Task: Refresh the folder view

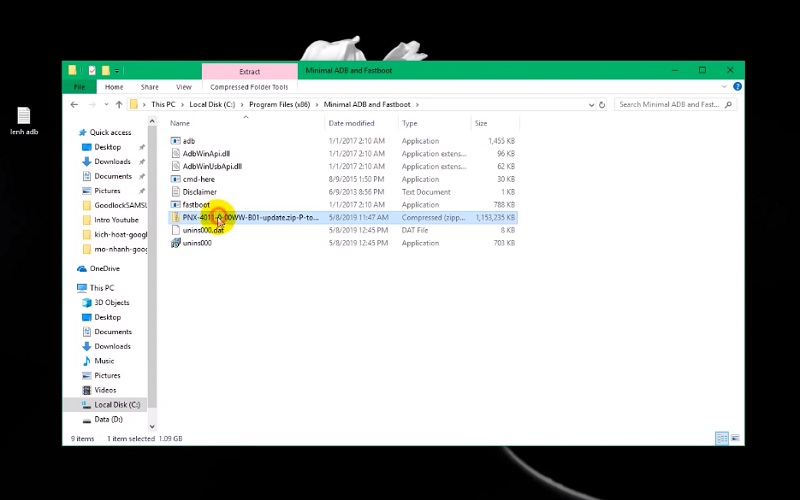Action: coord(602,105)
